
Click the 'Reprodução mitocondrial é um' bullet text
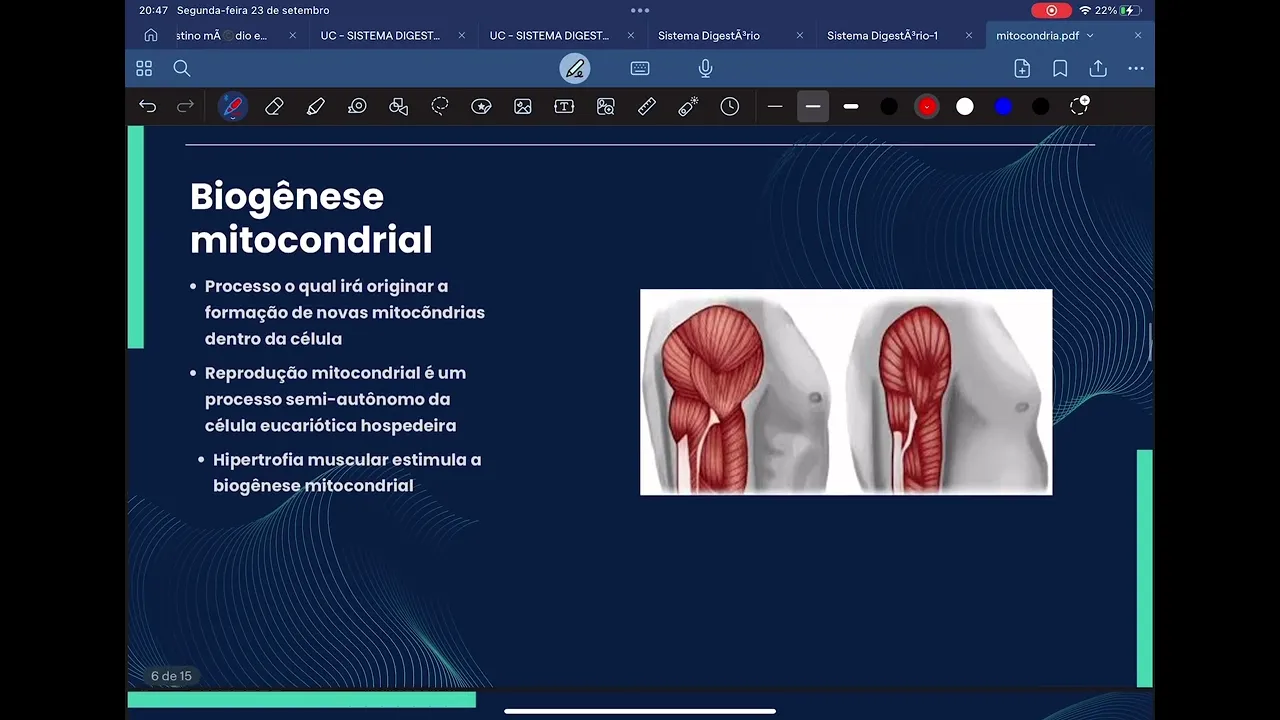pyautogui.click(x=335, y=372)
